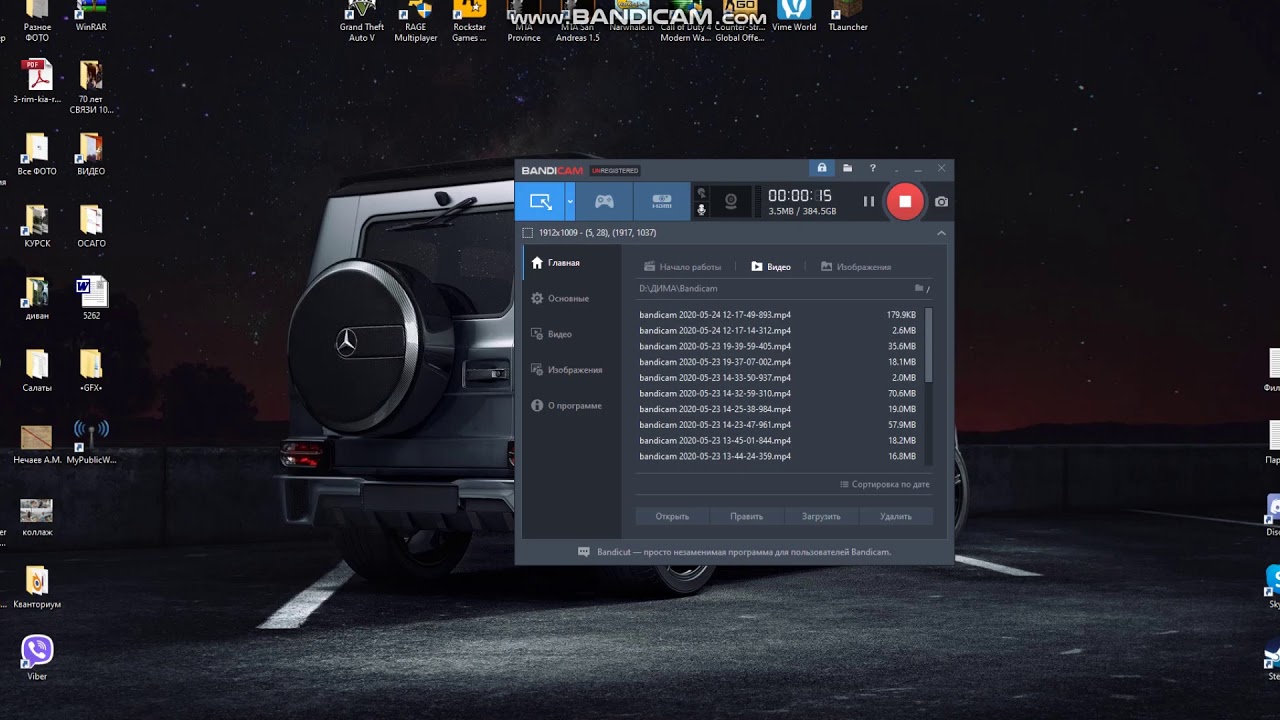The width and height of the screenshot is (1280, 720).
Task: Open the ВИДЕО desktop folder
Action: point(91,154)
